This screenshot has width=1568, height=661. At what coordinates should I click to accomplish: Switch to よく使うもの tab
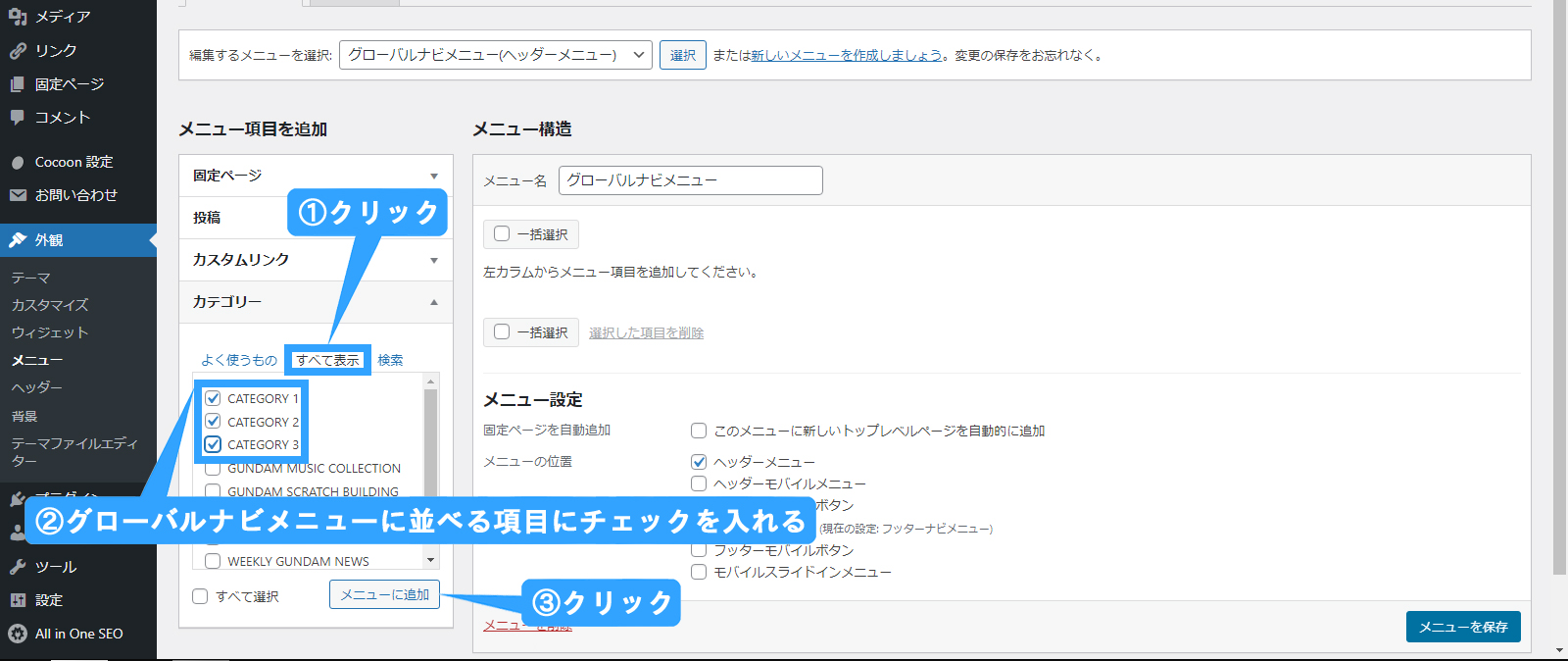239,360
